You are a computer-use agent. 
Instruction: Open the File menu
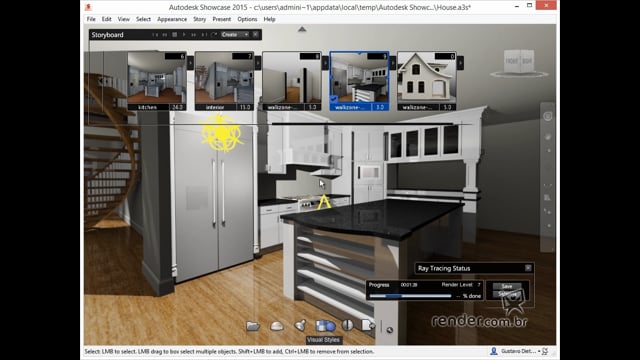coord(91,19)
